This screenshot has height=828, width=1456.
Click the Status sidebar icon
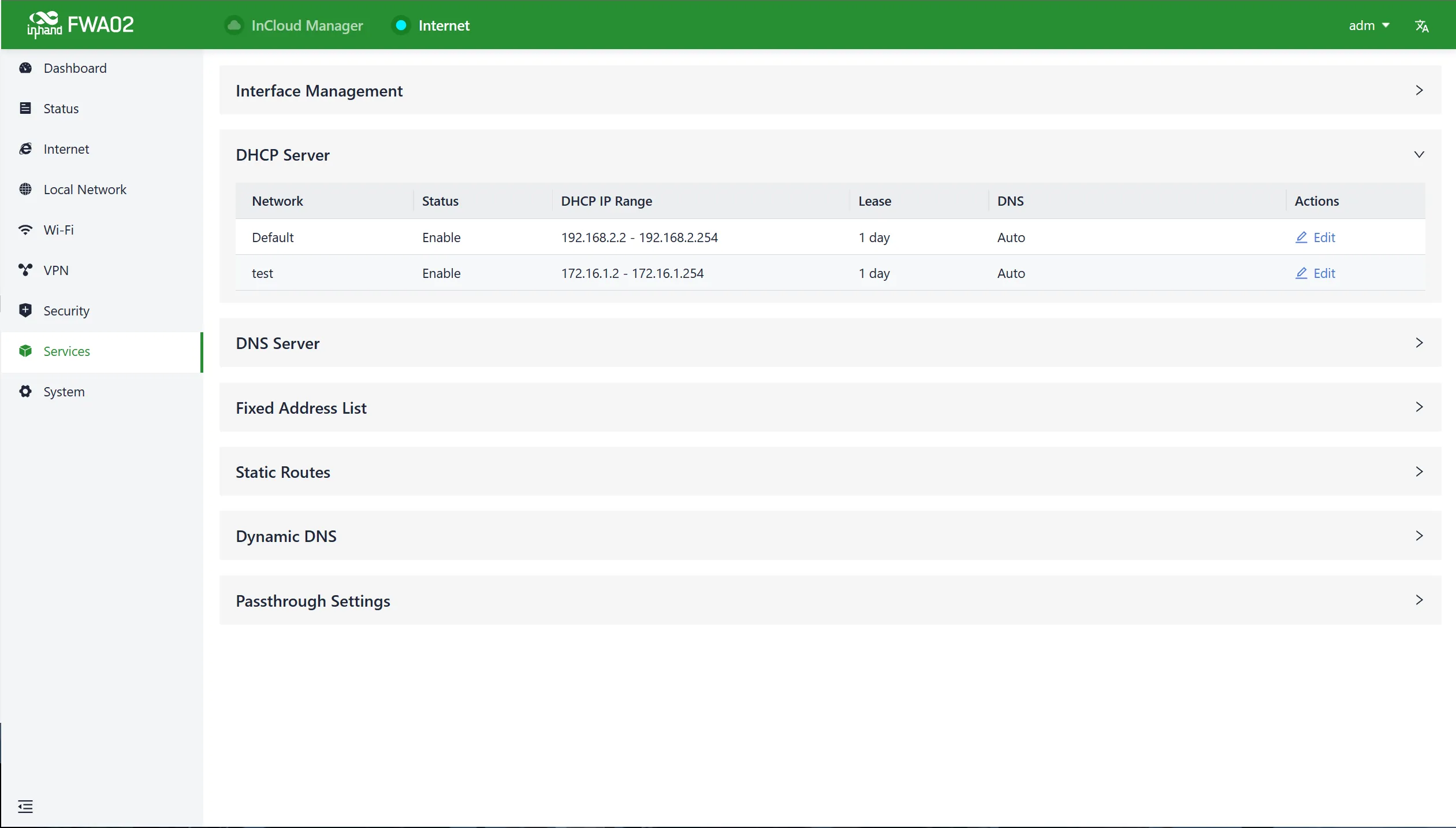pos(25,109)
